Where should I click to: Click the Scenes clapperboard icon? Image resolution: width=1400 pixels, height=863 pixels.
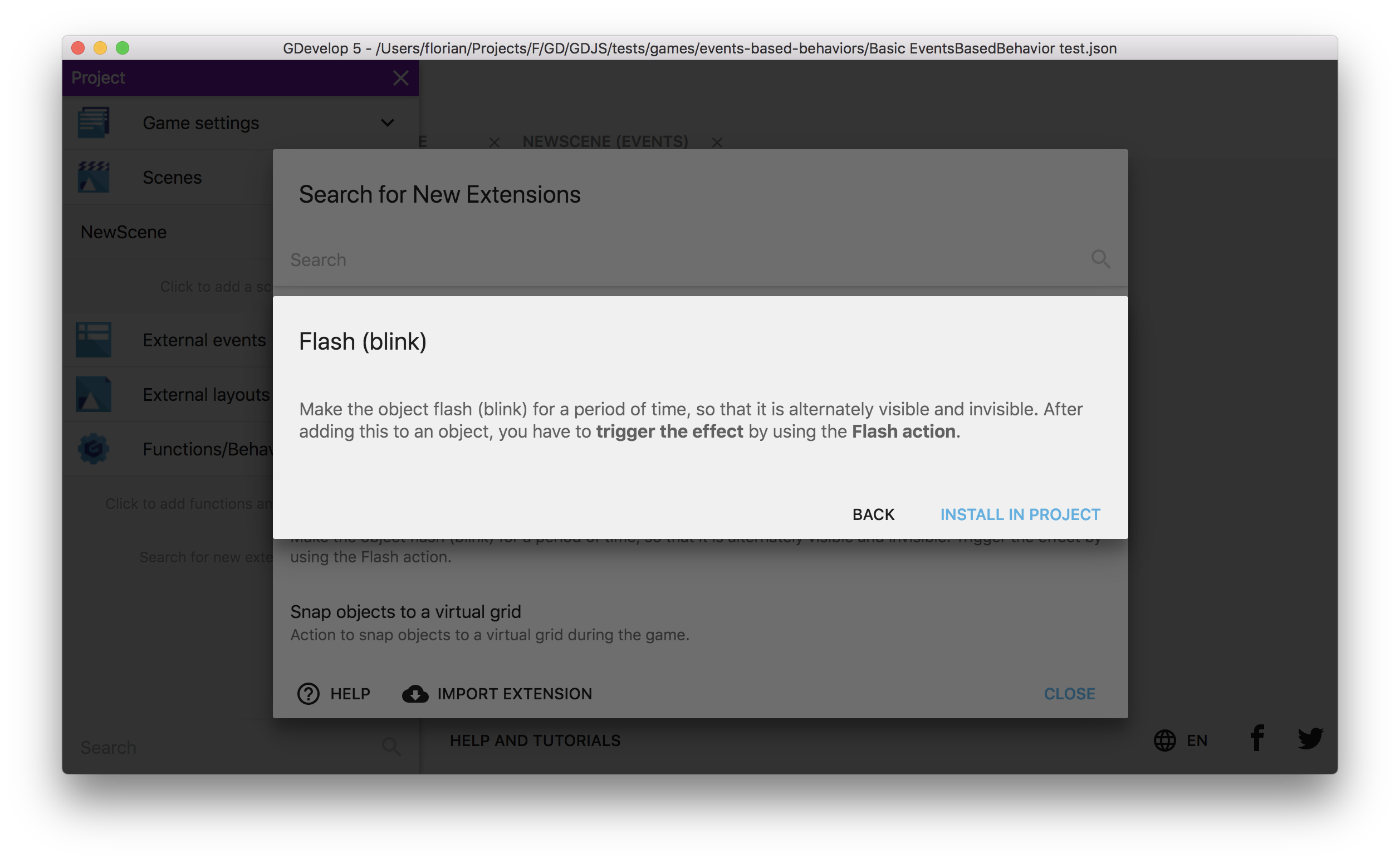pyautogui.click(x=94, y=177)
